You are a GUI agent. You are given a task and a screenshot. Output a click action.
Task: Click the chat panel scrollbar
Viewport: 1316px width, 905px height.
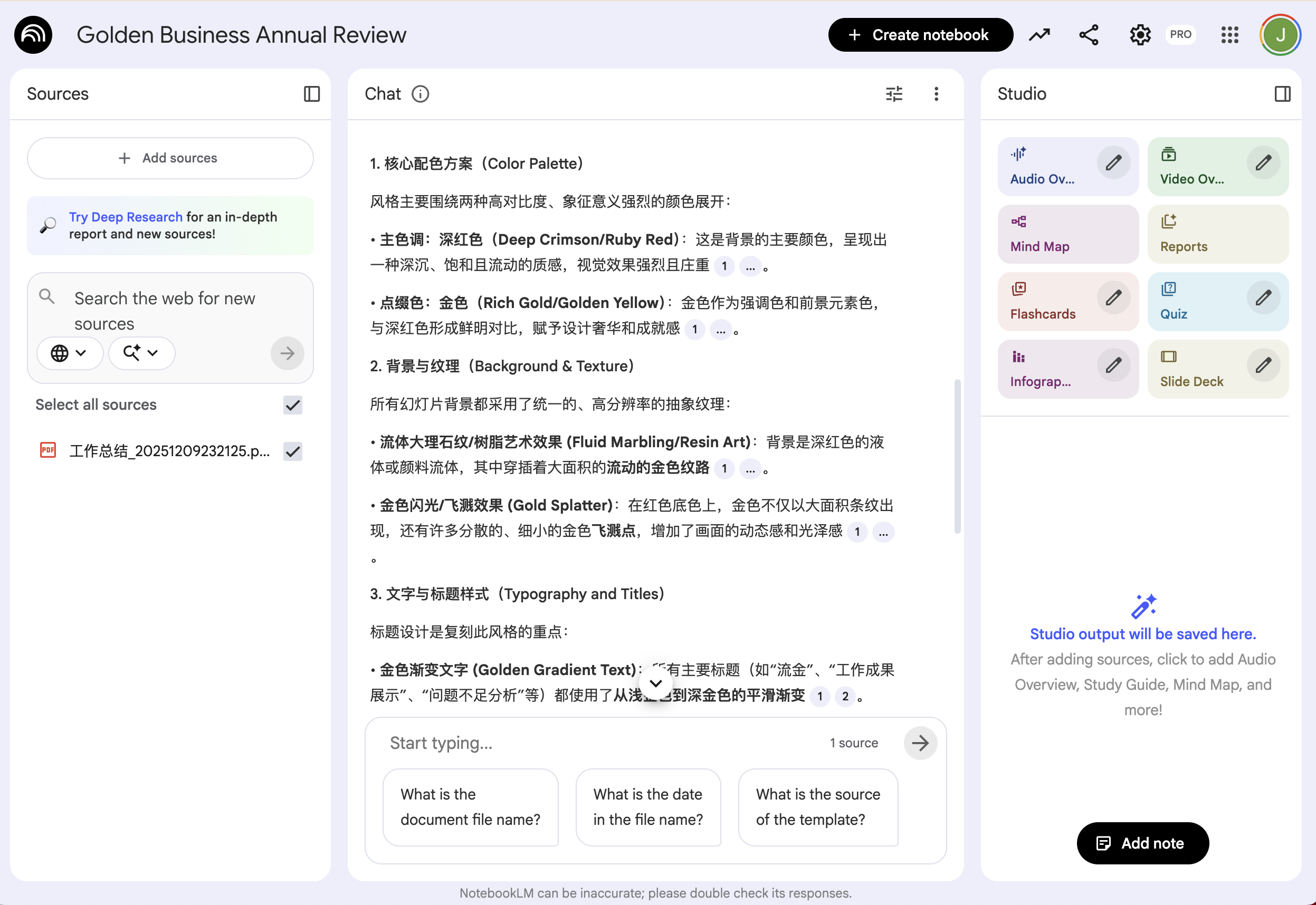pos(957,457)
